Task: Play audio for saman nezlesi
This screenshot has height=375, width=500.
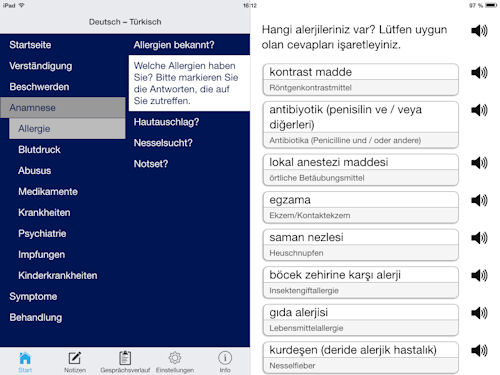Action: click(479, 238)
